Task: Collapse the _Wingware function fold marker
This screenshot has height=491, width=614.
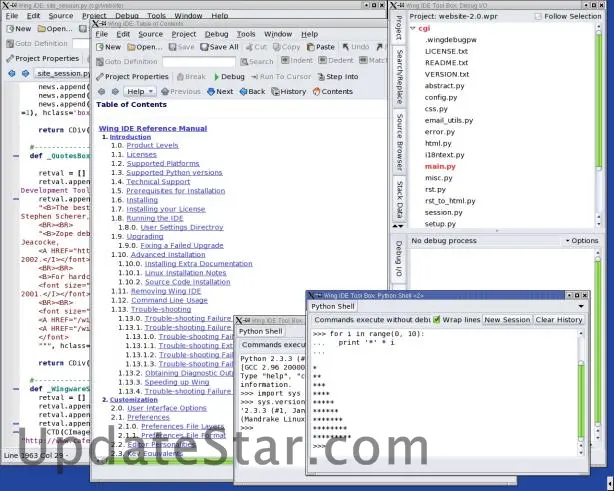Action: click(x=16, y=389)
